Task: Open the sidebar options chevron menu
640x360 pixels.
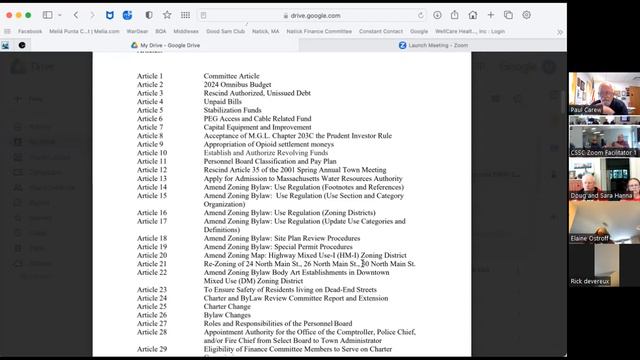Action: click(60, 15)
